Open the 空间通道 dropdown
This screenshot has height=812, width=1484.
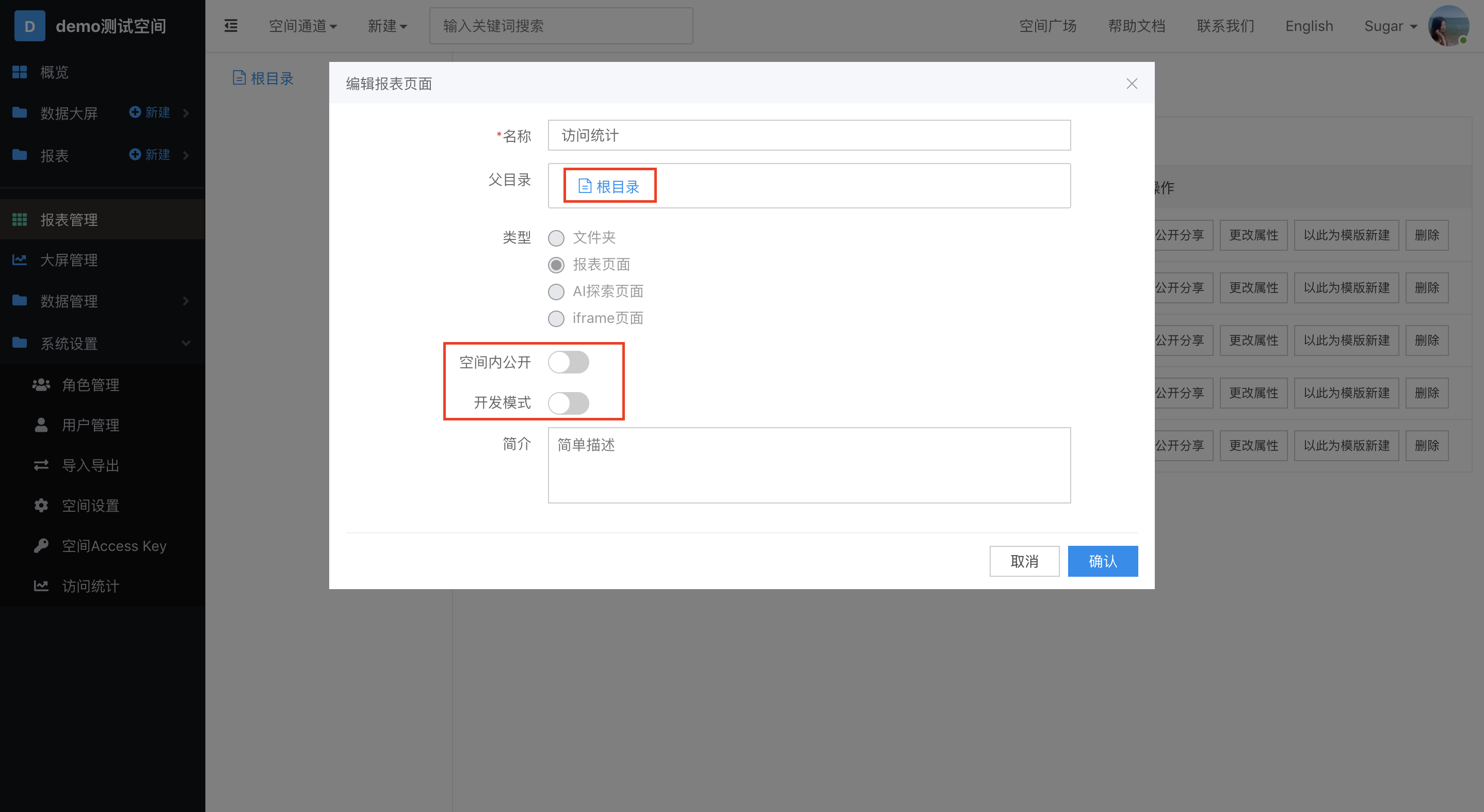(303, 26)
